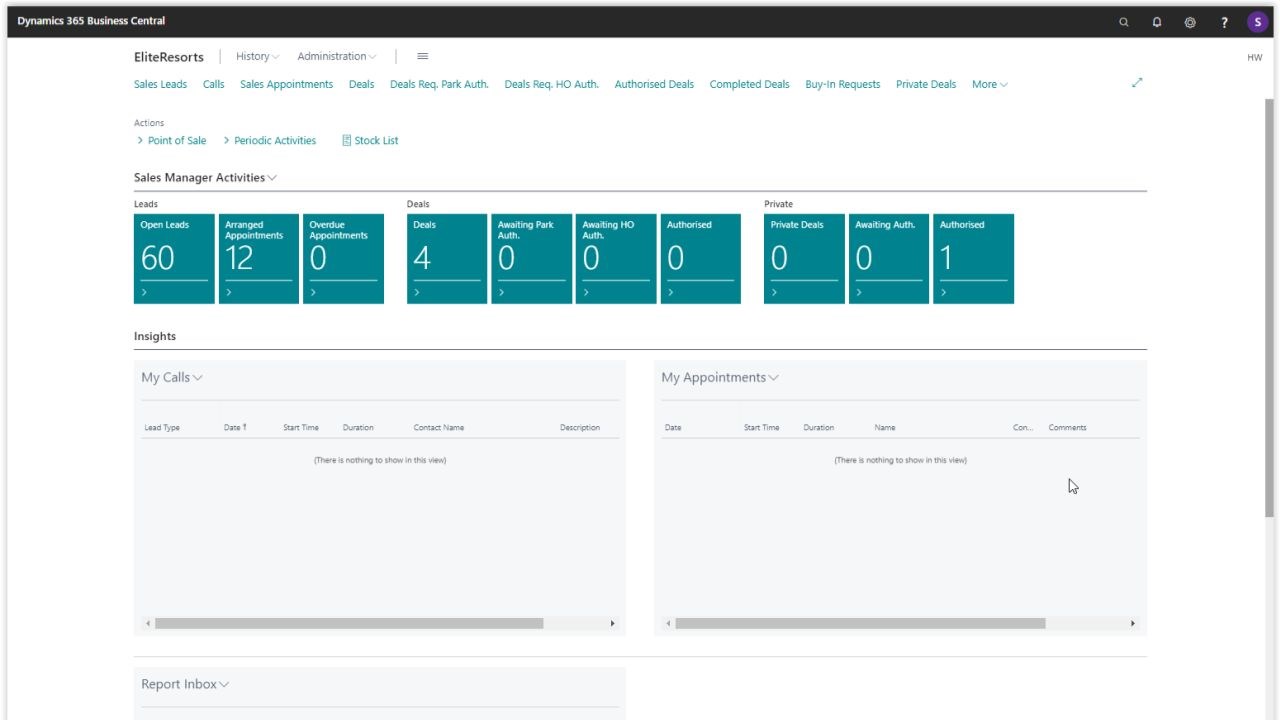This screenshot has width=1280, height=720.
Task: Click Contact Name column header
Action: point(439,428)
